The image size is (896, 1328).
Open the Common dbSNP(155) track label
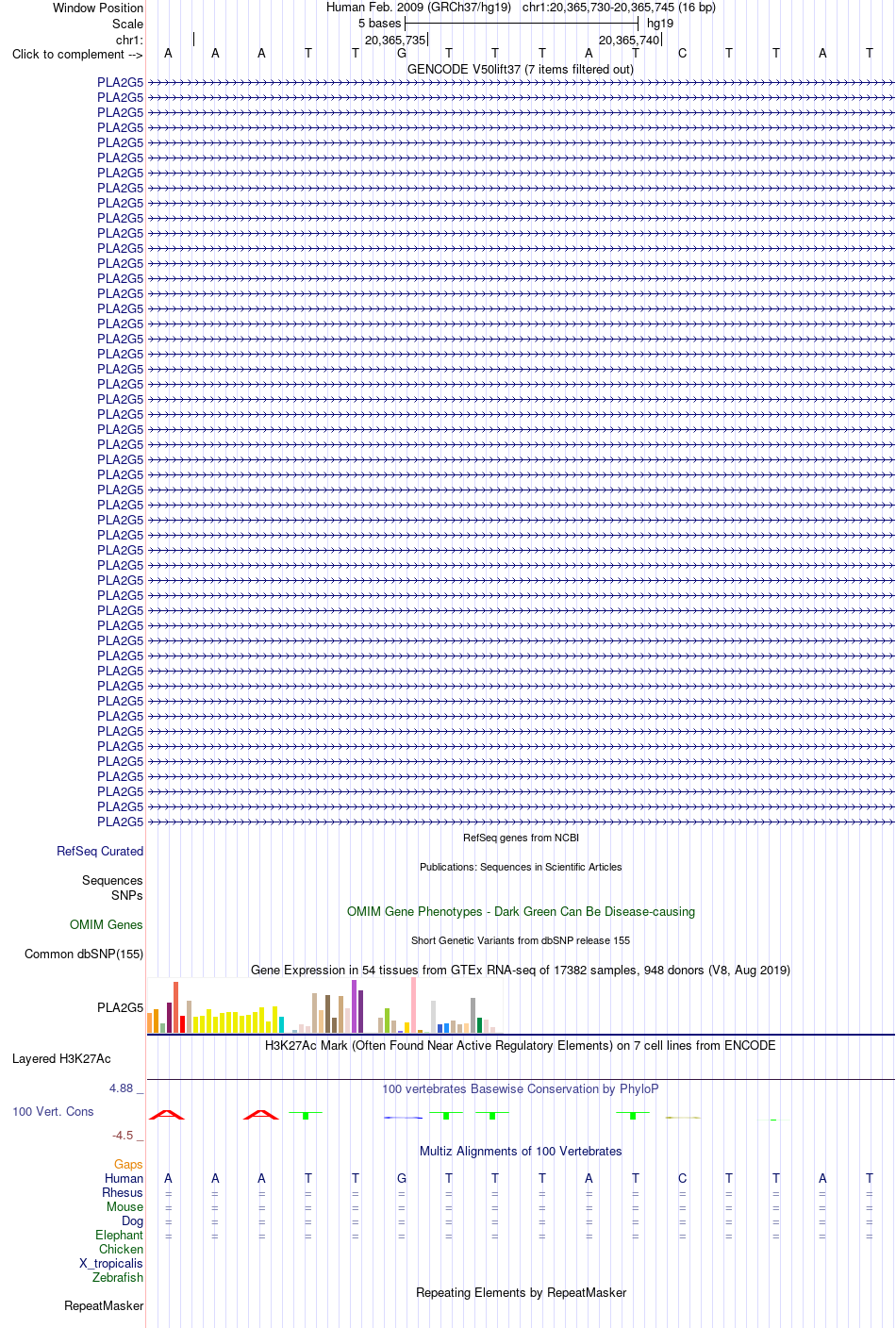pyautogui.click(x=84, y=954)
